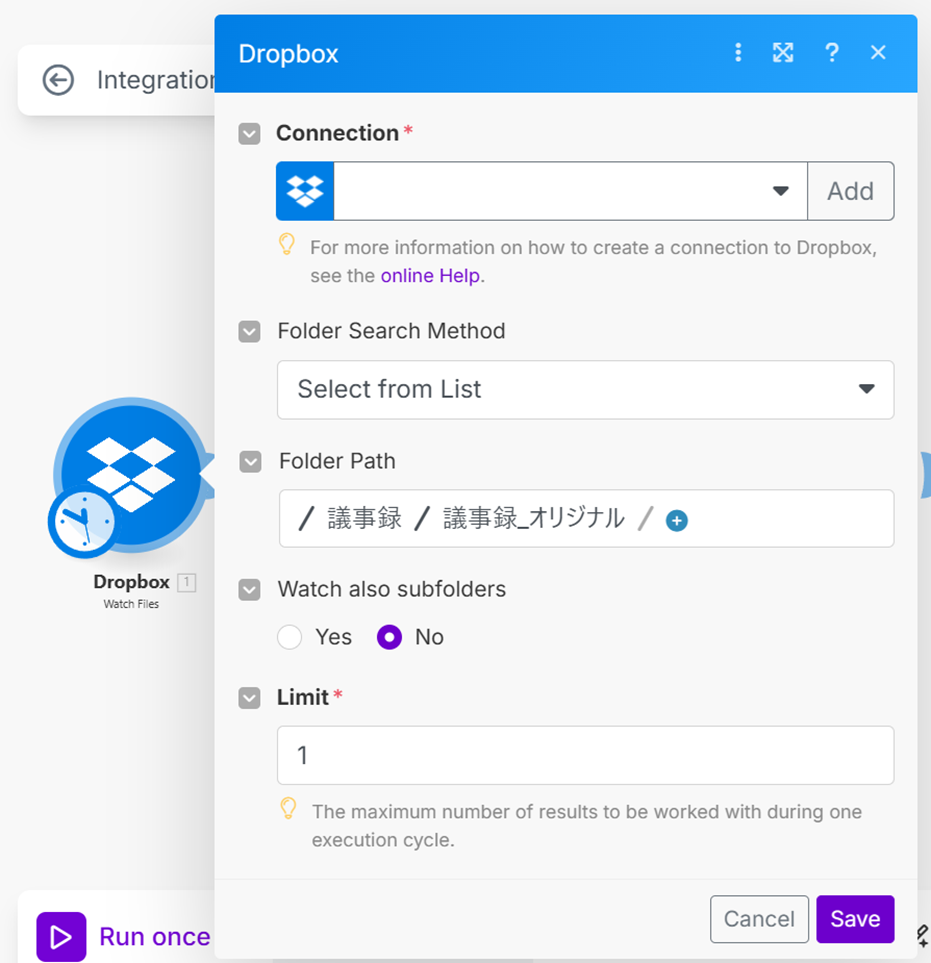This screenshot has width=931, height=963.
Task: Click the Cancel button
Action: click(x=759, y=919)
